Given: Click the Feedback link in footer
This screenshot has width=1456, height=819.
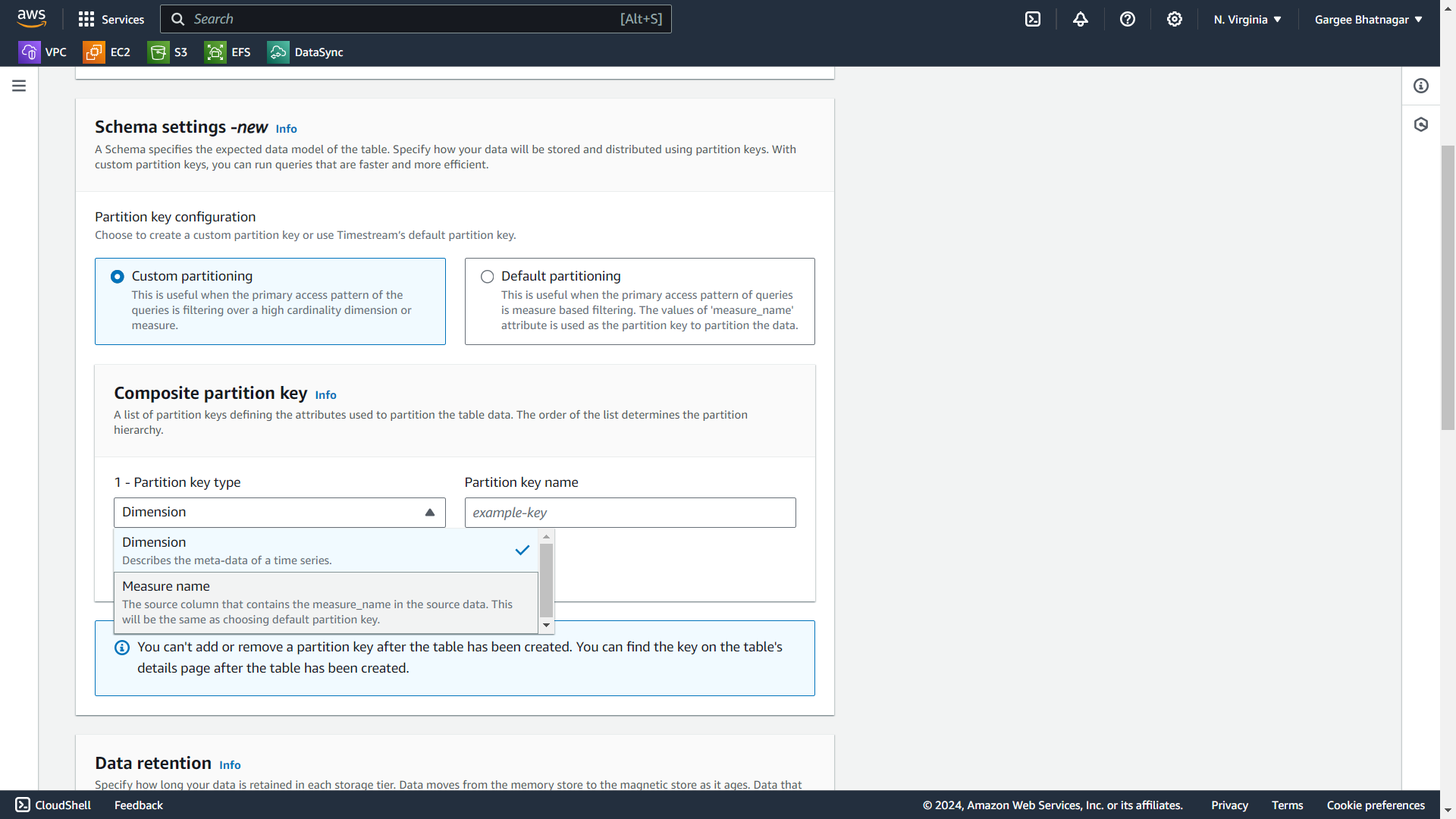Looking at the screenshot, I should (138, 805).
